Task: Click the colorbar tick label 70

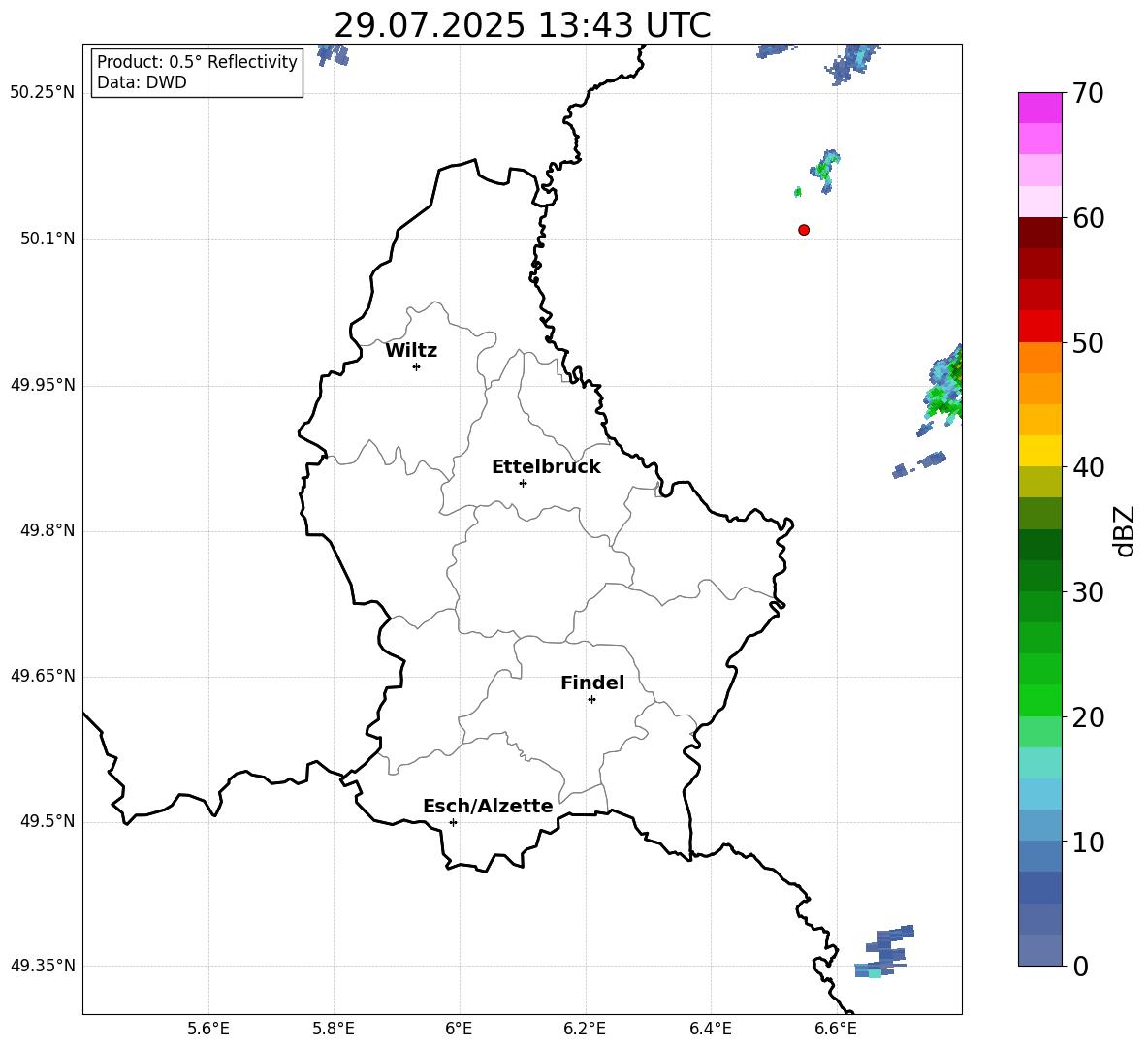Action: 1088,93
